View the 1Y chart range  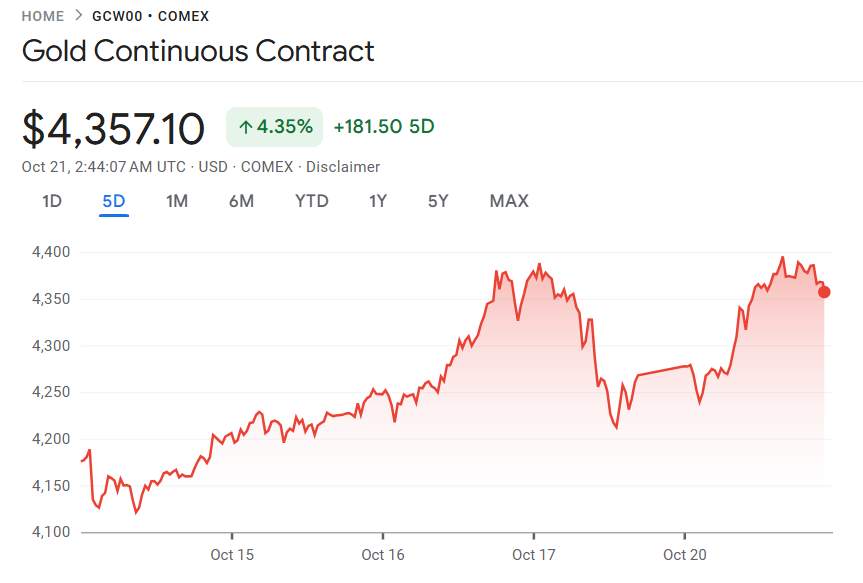pos(377,201)
